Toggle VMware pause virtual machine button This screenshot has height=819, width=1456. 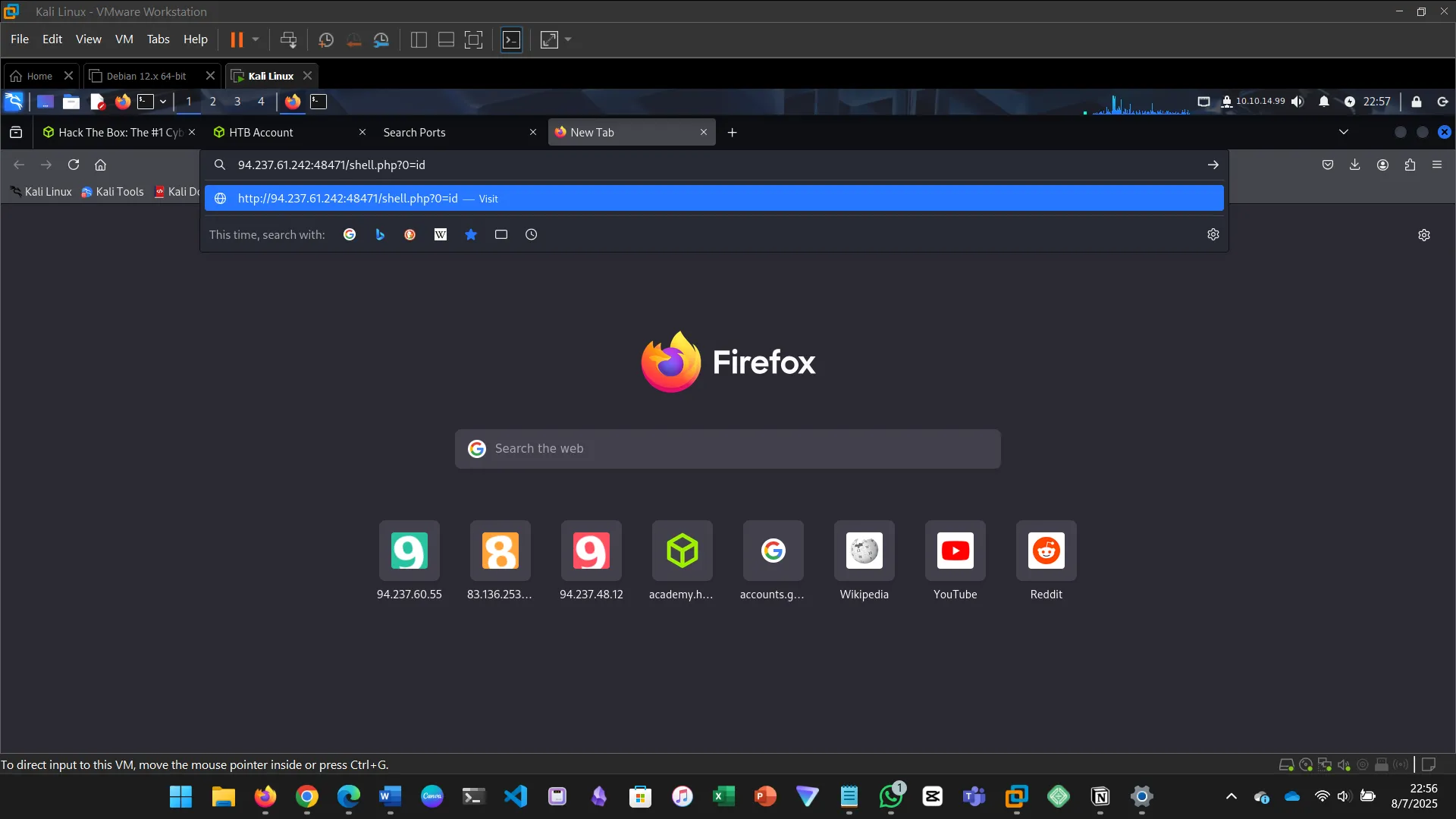coord(237,39)
